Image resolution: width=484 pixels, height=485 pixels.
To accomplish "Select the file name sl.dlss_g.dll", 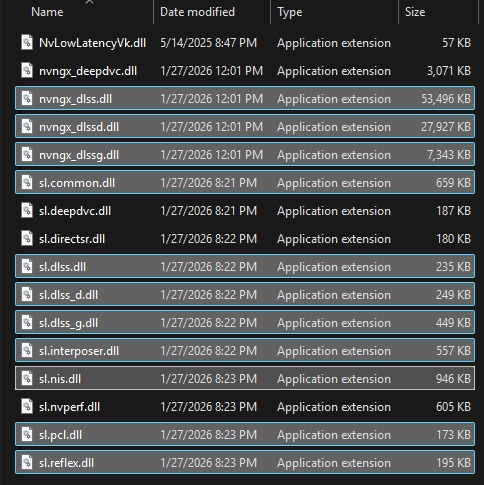I will 68,323.
